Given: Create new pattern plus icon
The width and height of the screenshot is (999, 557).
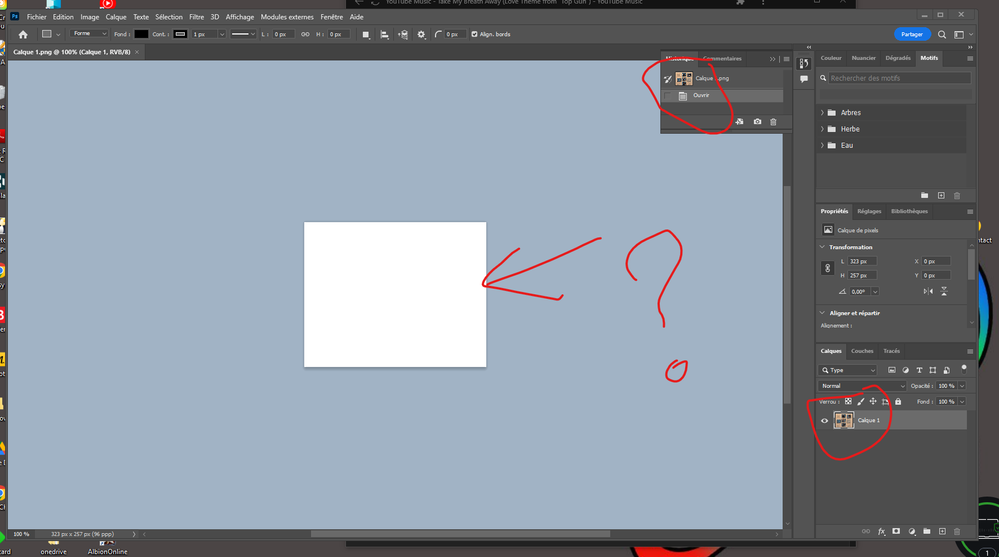Looking at the screenshot, I should click(x=941, y=196).
